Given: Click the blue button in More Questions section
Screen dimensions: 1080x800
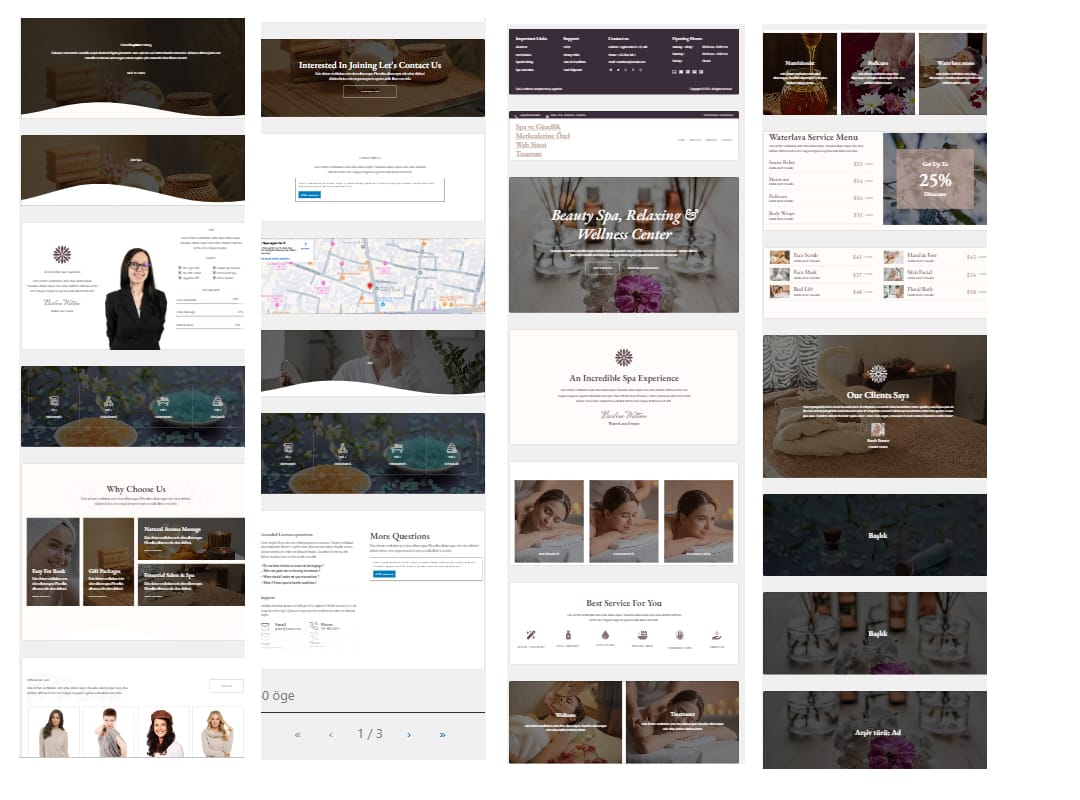Looking at the screenshot, I should 383,573.
